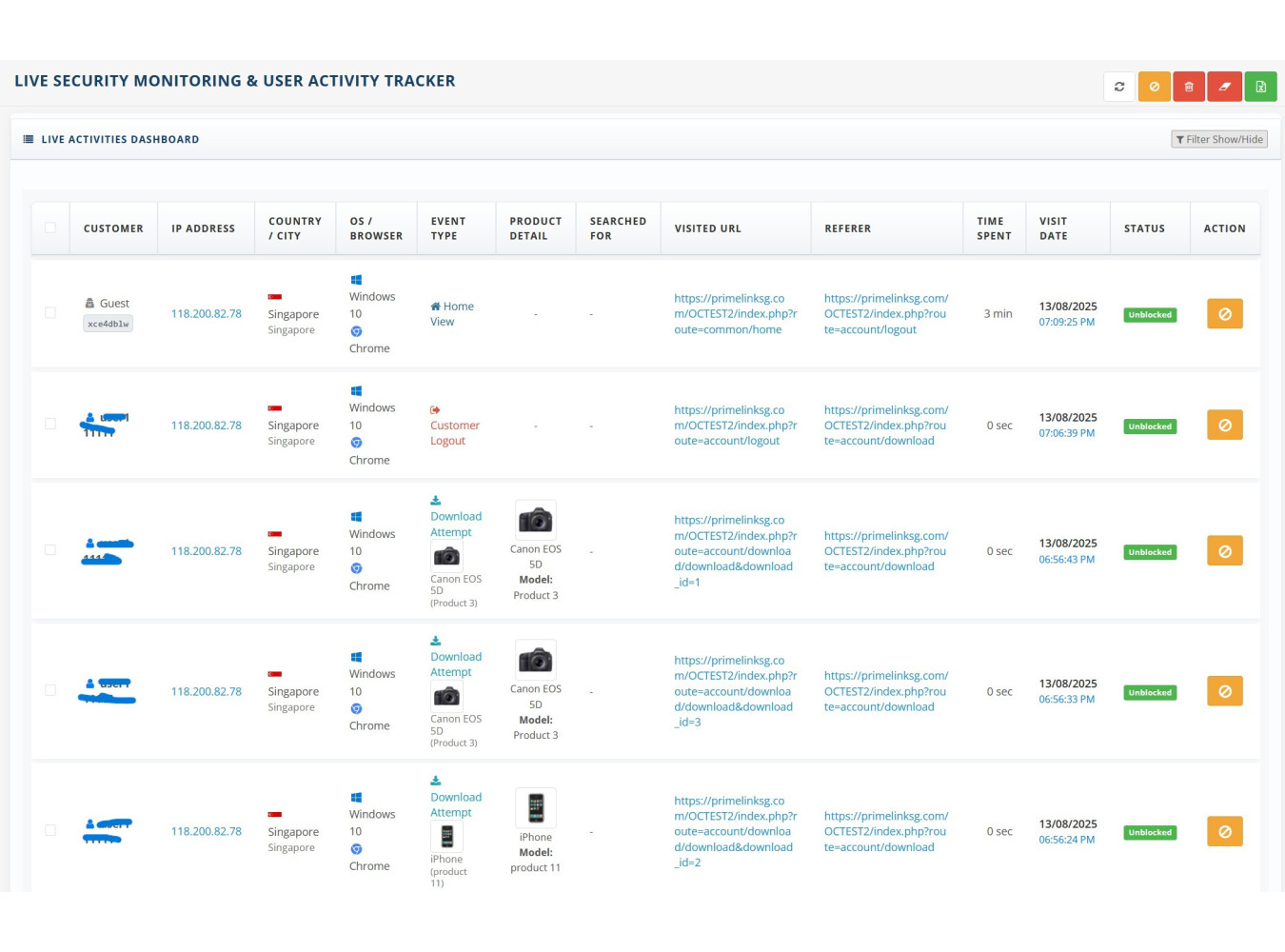Screen dimensions: 1285x952
Task: Click the refresh icon in the header
Action: tap(1119, 87)
